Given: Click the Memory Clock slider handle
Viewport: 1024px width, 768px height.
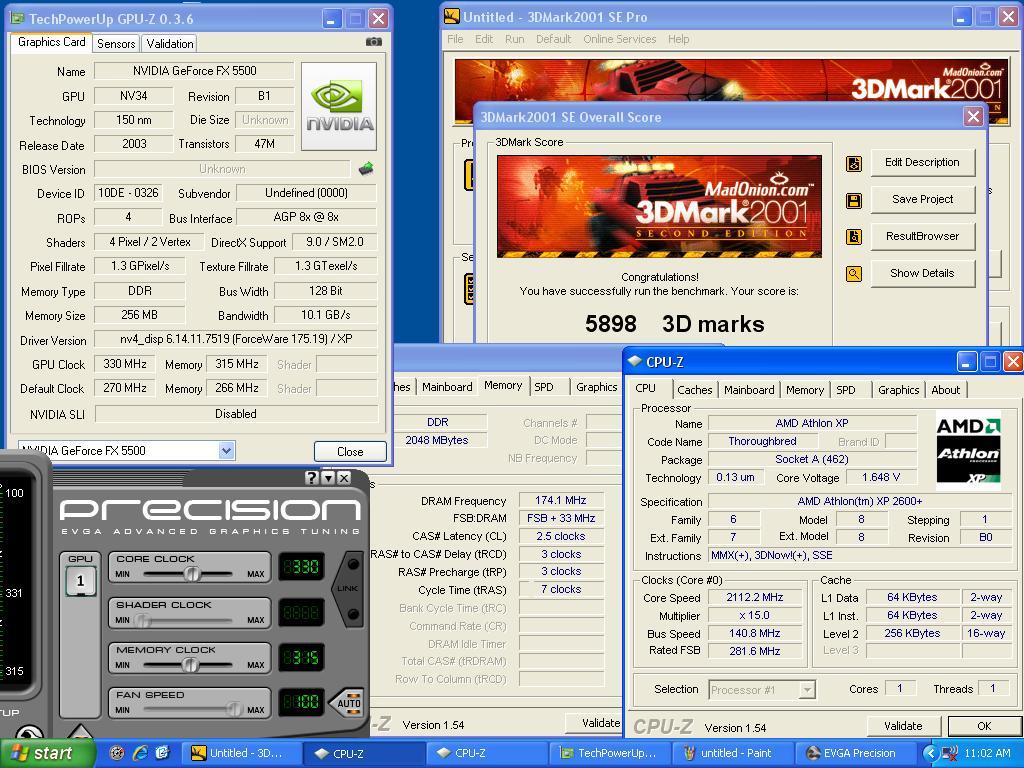Looking at the screenshot, I should click(x=190, y=665).
